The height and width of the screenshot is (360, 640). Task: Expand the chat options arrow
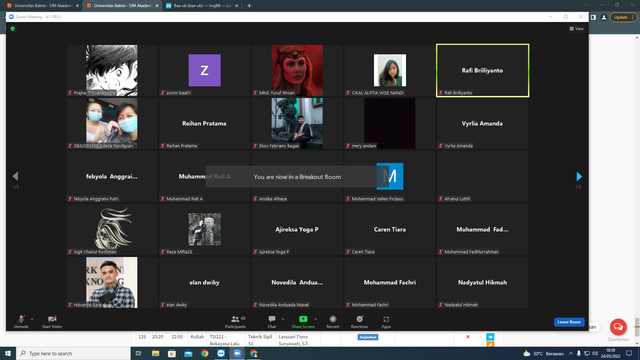pos(283,319)
